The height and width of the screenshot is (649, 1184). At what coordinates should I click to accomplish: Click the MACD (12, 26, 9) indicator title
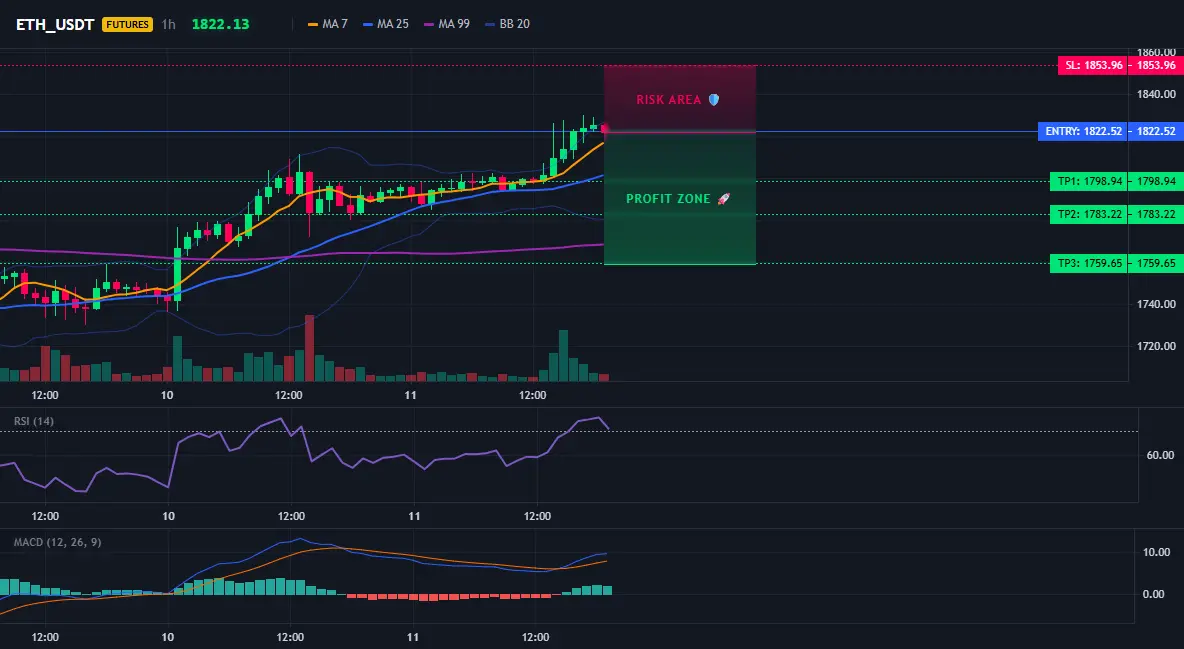click(57, 542)
